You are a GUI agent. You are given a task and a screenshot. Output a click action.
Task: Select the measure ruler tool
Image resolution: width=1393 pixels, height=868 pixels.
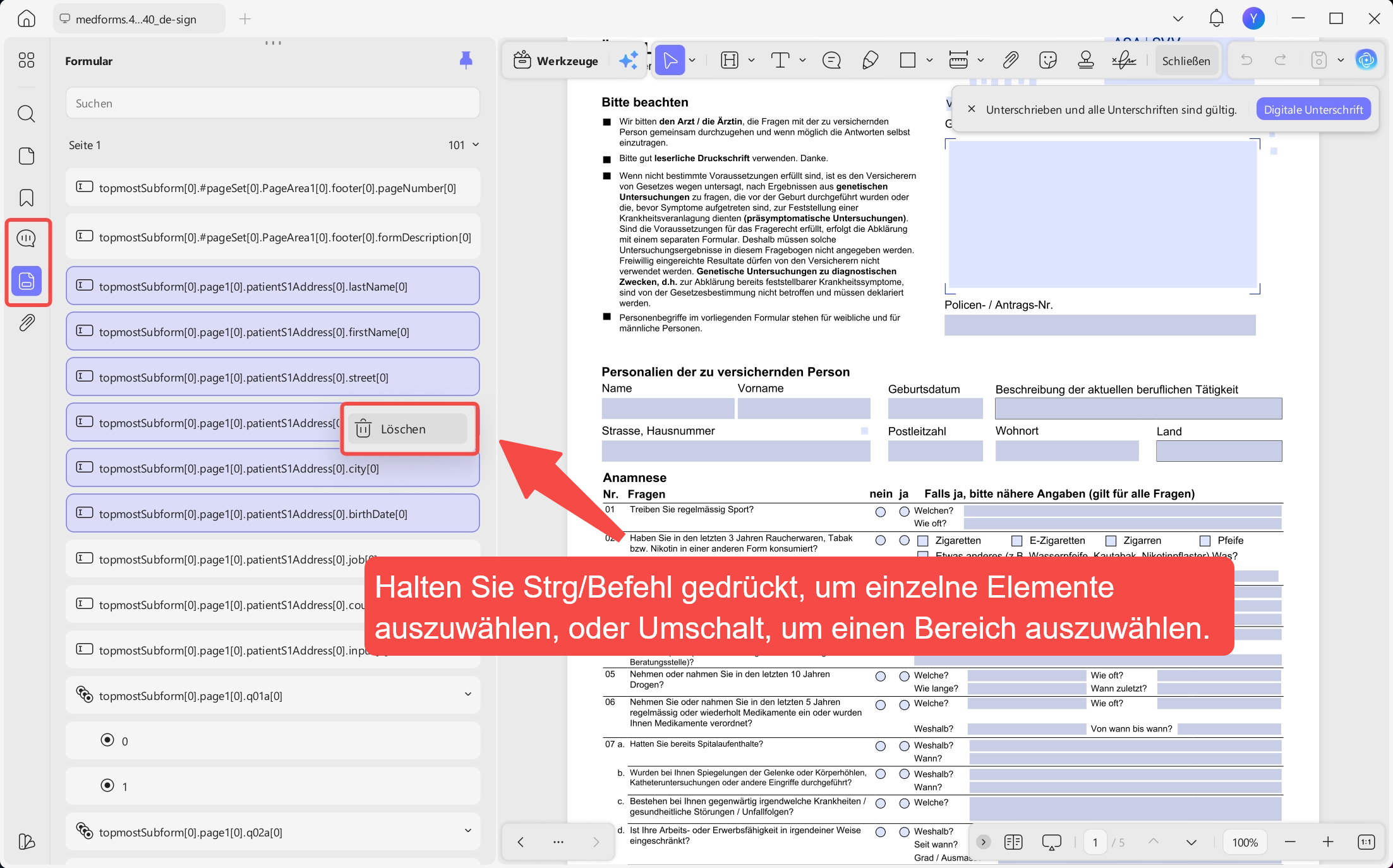click(x=958, y=61)
